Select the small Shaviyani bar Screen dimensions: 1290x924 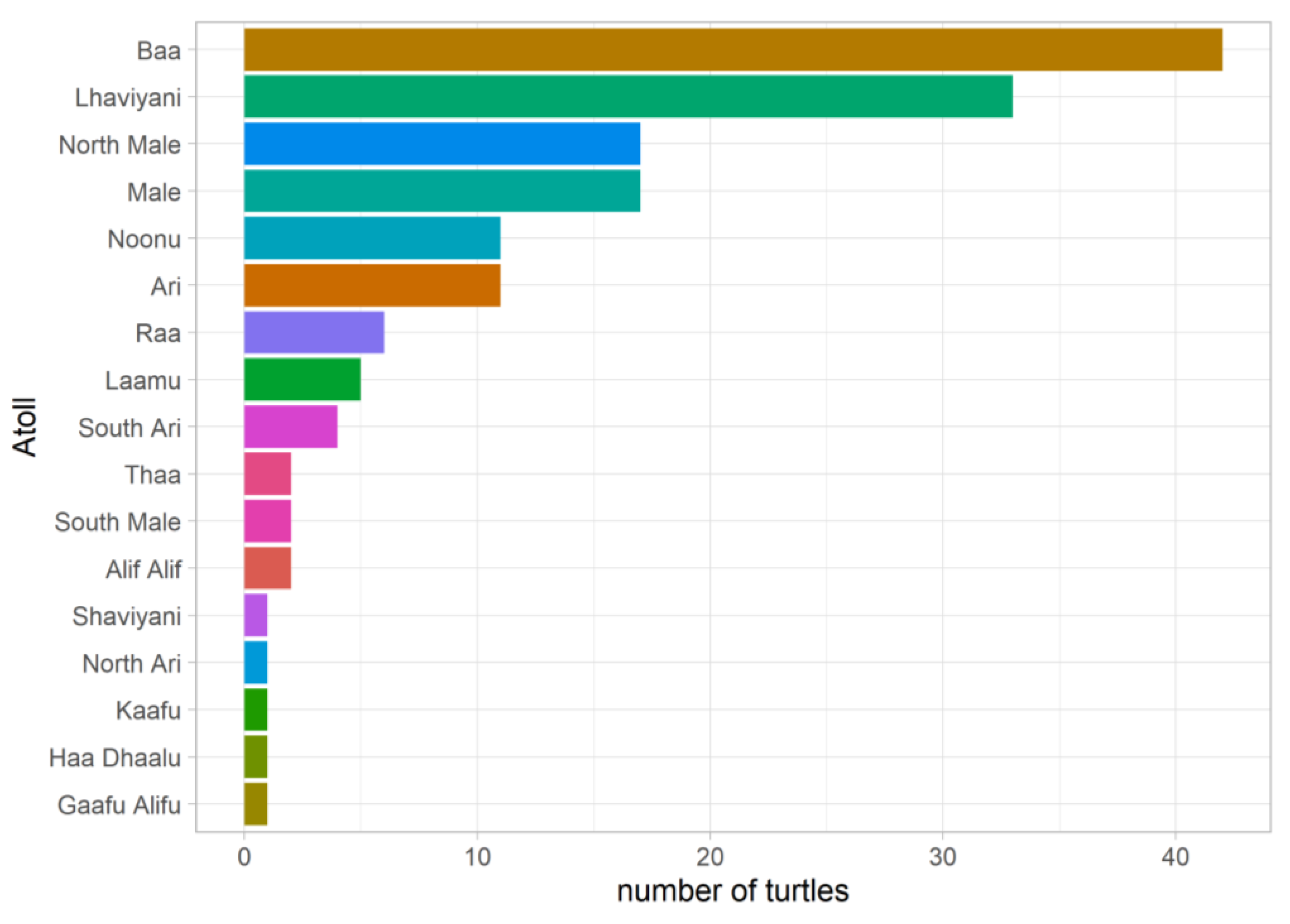(255, 616)
